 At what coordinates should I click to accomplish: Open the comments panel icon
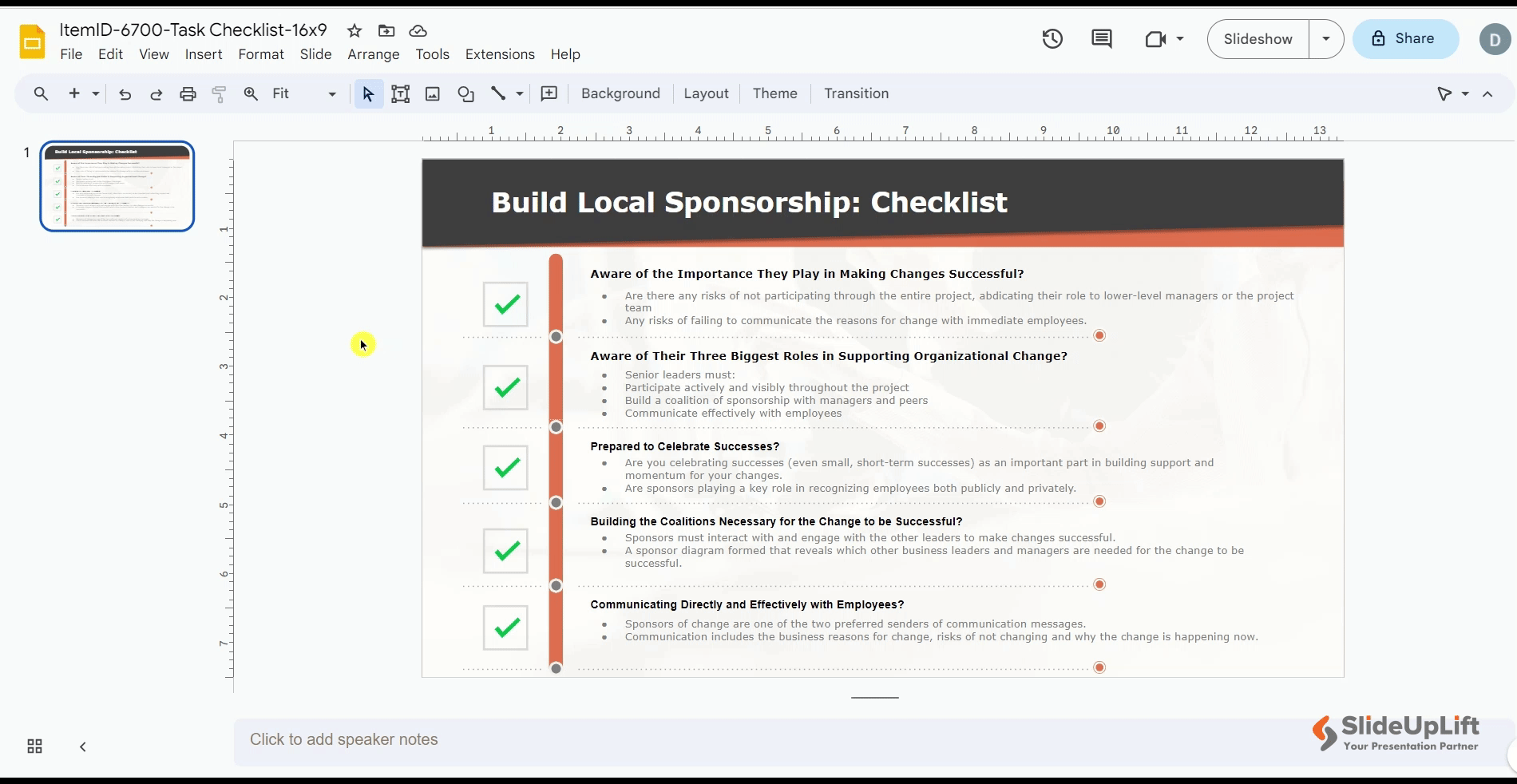pyautogui.click(x=1102, y=38)
